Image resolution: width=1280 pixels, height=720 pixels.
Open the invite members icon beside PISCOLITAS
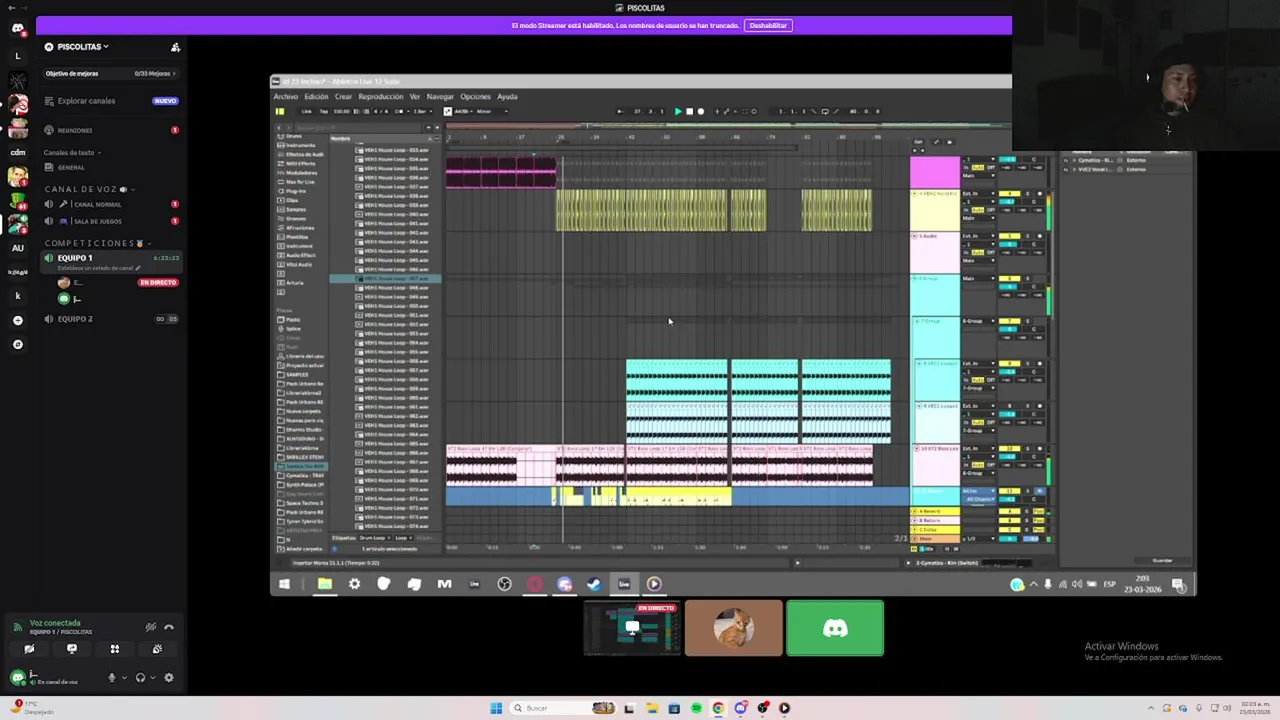(x=175, y=47)
